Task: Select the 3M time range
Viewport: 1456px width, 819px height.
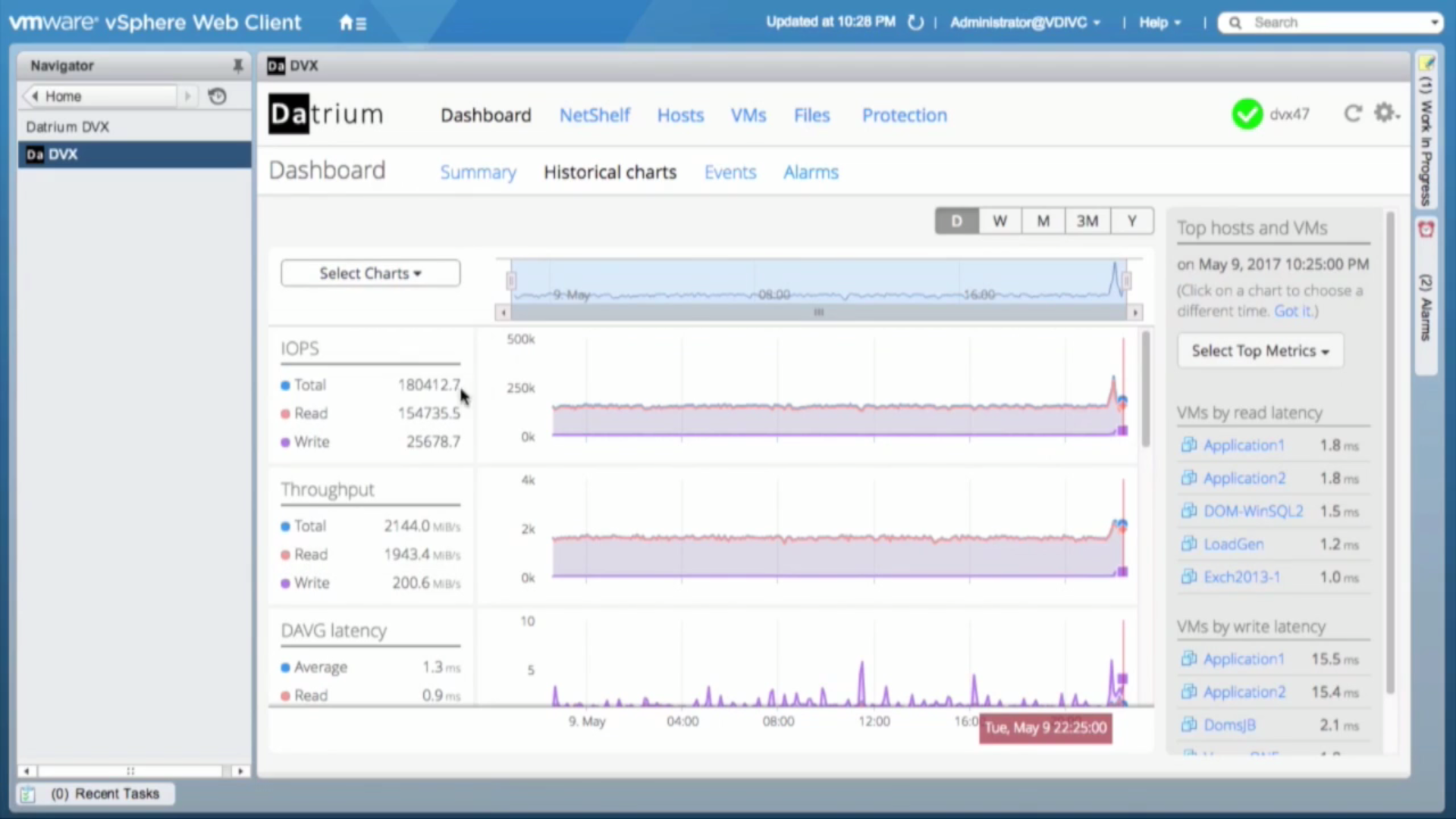Action: pos(1087,221)
